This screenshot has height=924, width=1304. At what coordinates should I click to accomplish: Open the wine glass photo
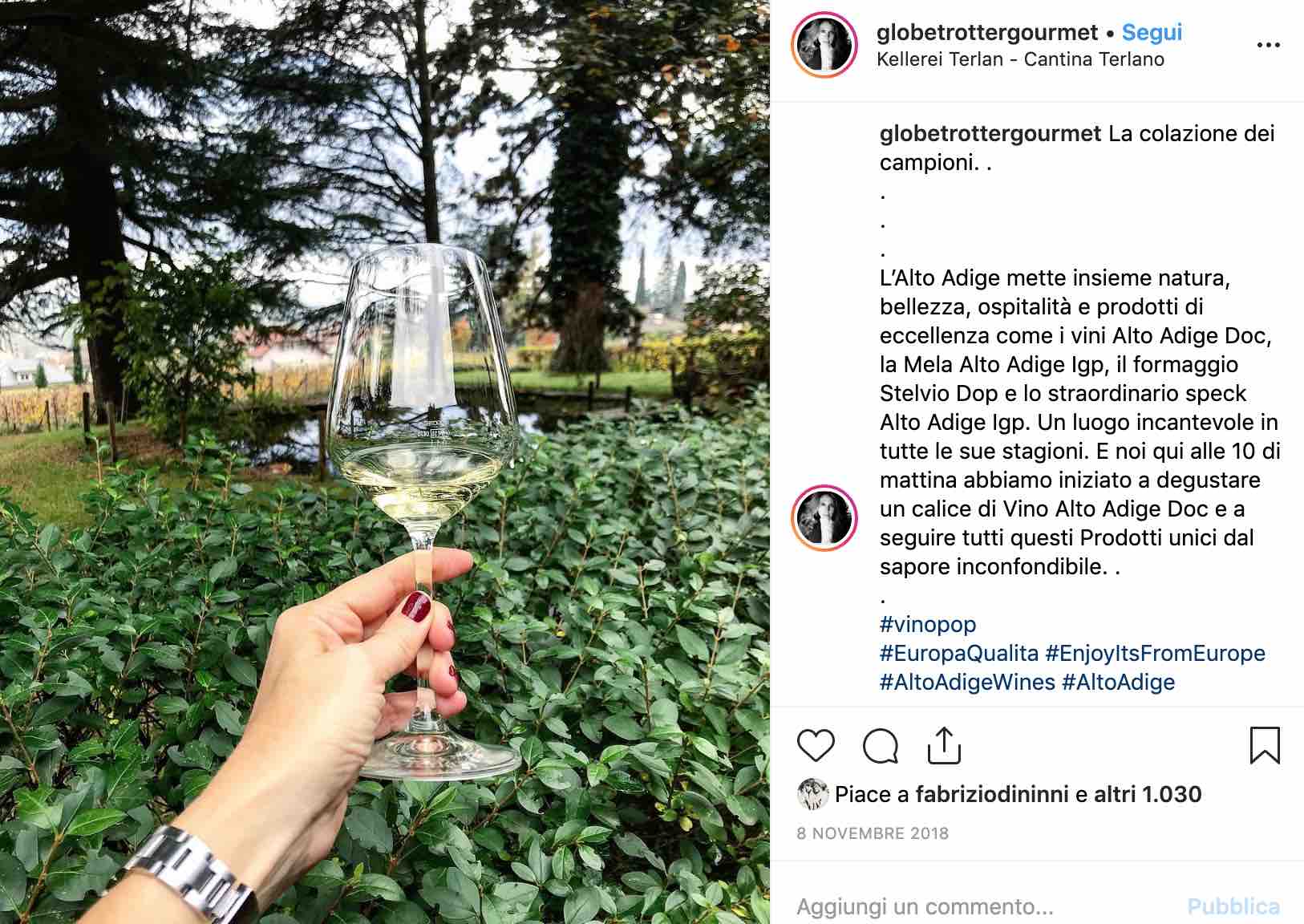tap(385, 462)
